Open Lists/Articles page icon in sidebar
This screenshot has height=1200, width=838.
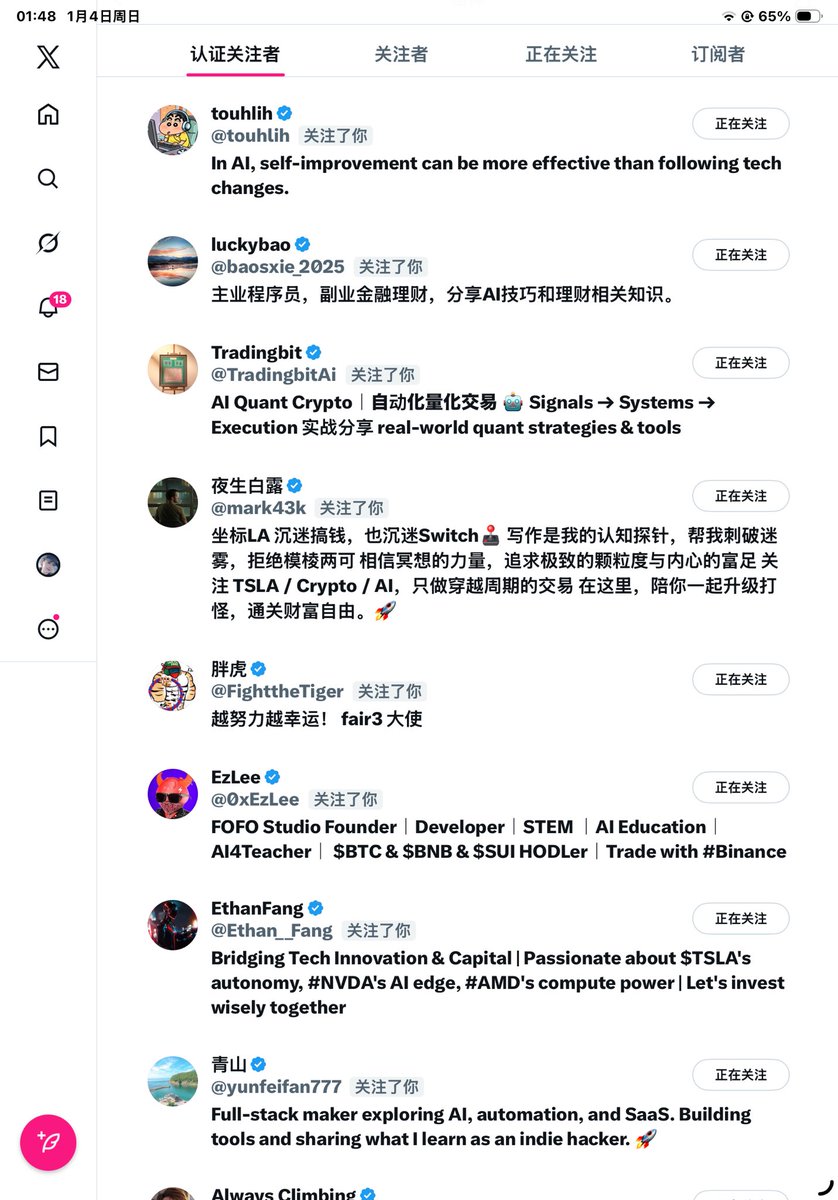48,500
